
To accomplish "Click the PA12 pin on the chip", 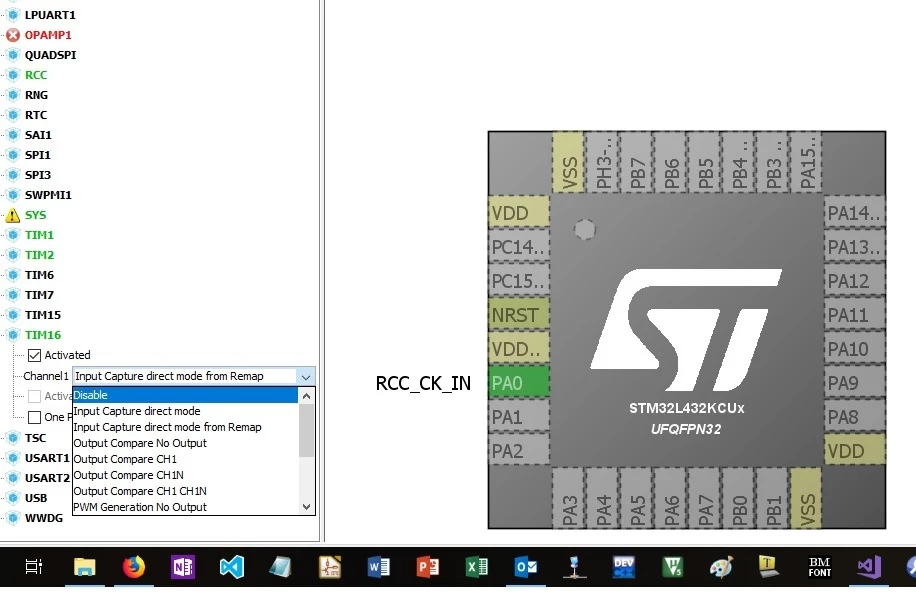I will [855, 281].
